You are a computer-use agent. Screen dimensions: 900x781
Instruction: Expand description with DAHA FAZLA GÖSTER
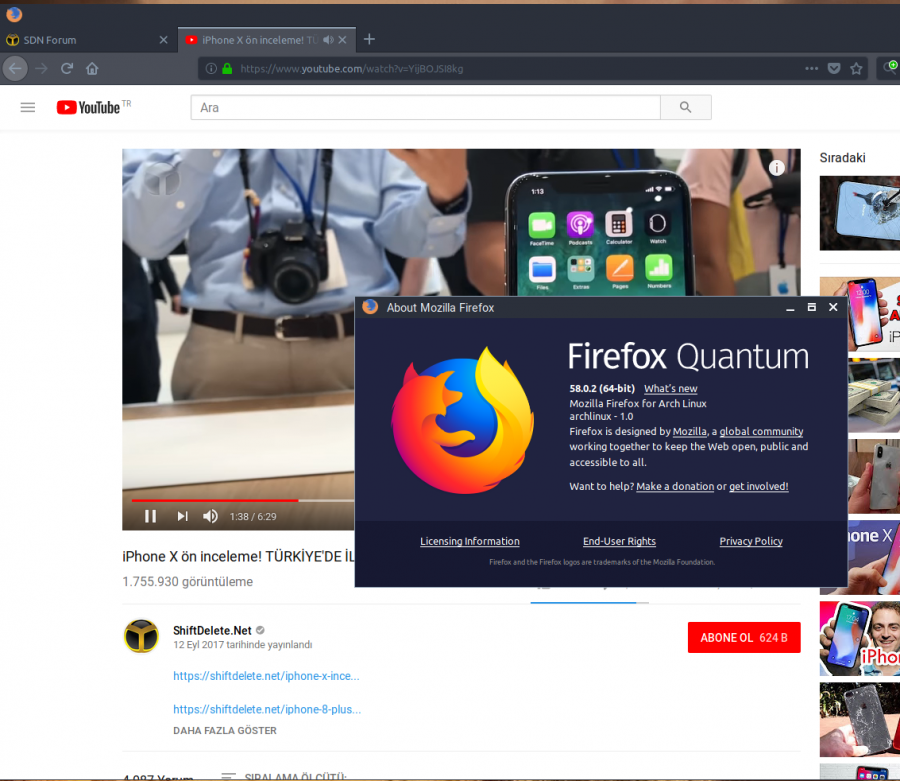[225, 731]
